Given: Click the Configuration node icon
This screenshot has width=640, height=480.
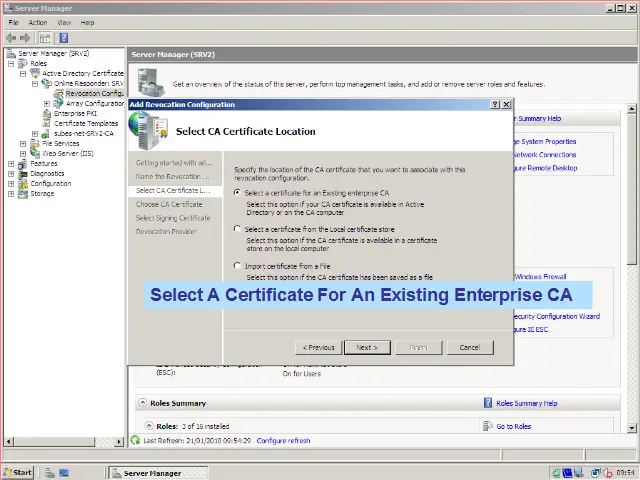Looking at the screenshot, I should [x=23, y=183].
